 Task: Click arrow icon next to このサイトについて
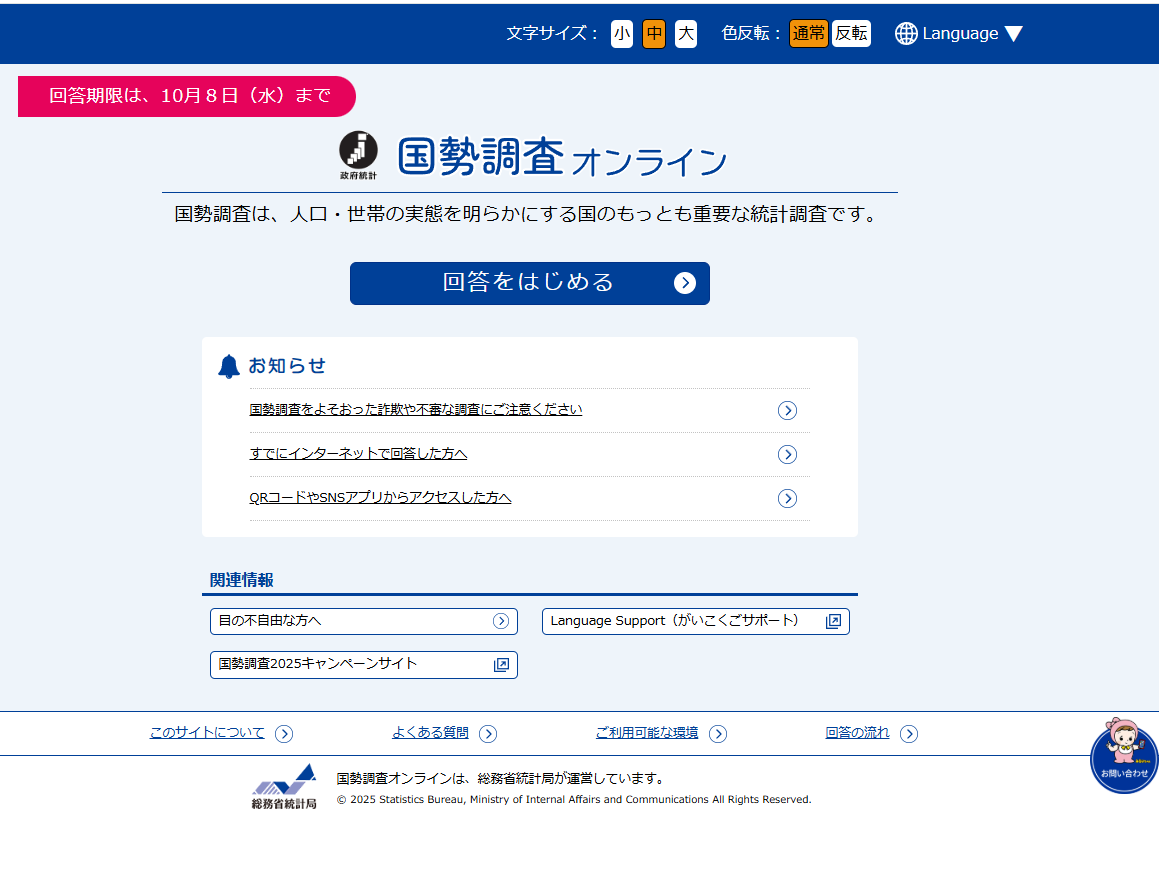tap(284, 734)
